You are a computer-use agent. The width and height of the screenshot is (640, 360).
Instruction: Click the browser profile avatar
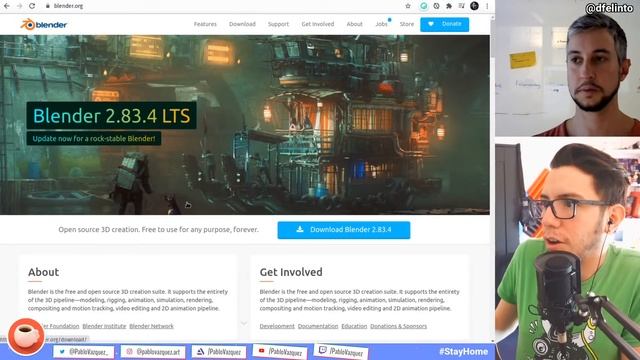[x=474, y=6]
